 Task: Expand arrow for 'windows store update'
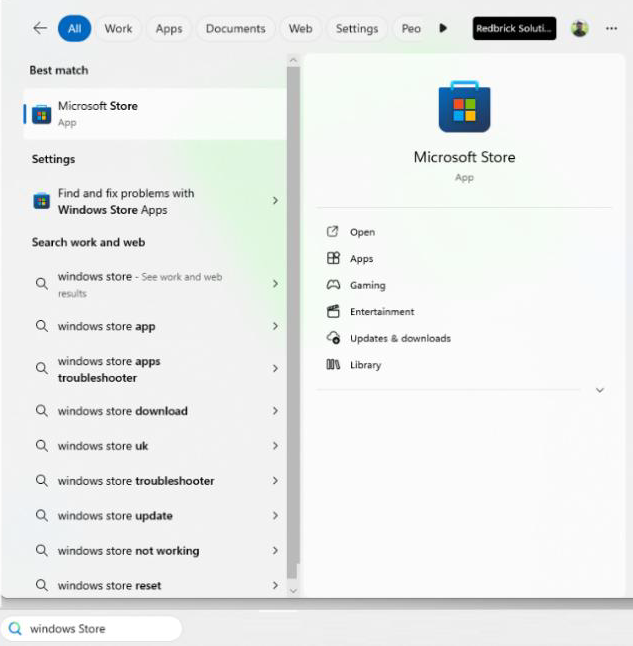coord(275,515)
